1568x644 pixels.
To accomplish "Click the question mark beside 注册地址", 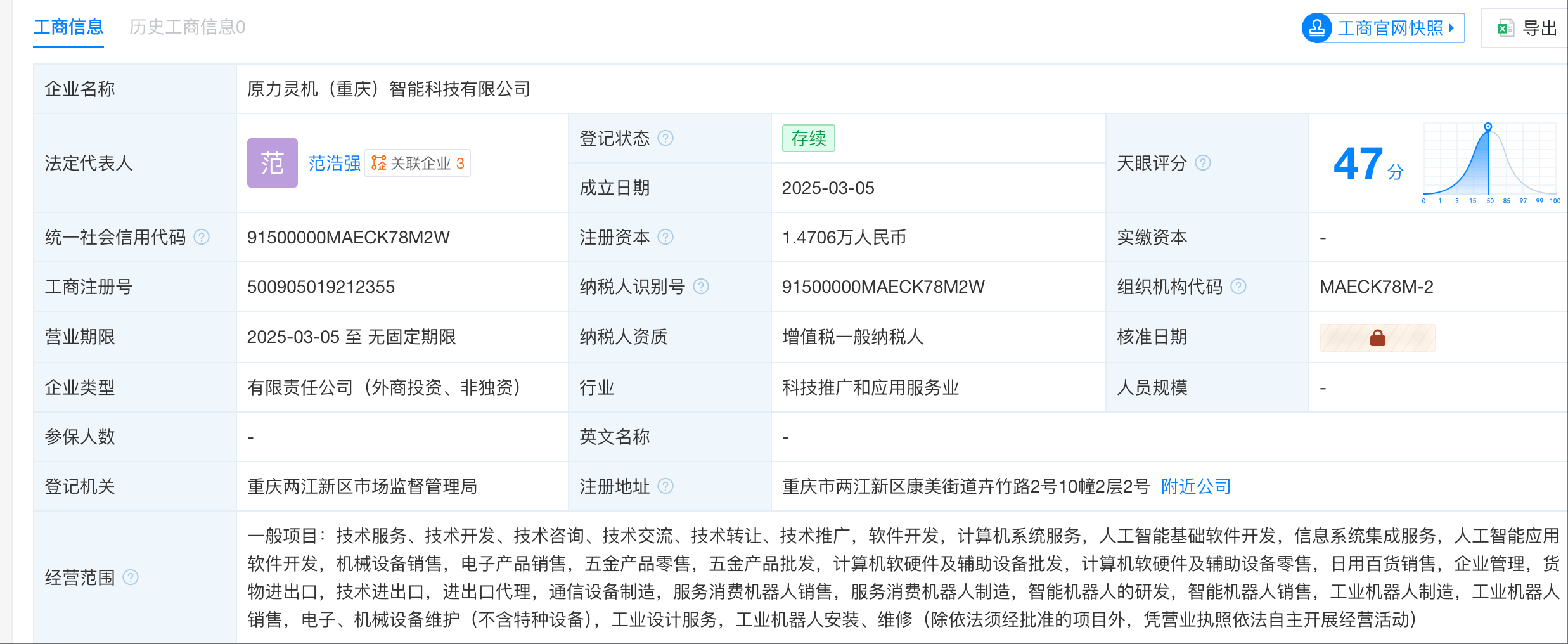I will [665, 486].
